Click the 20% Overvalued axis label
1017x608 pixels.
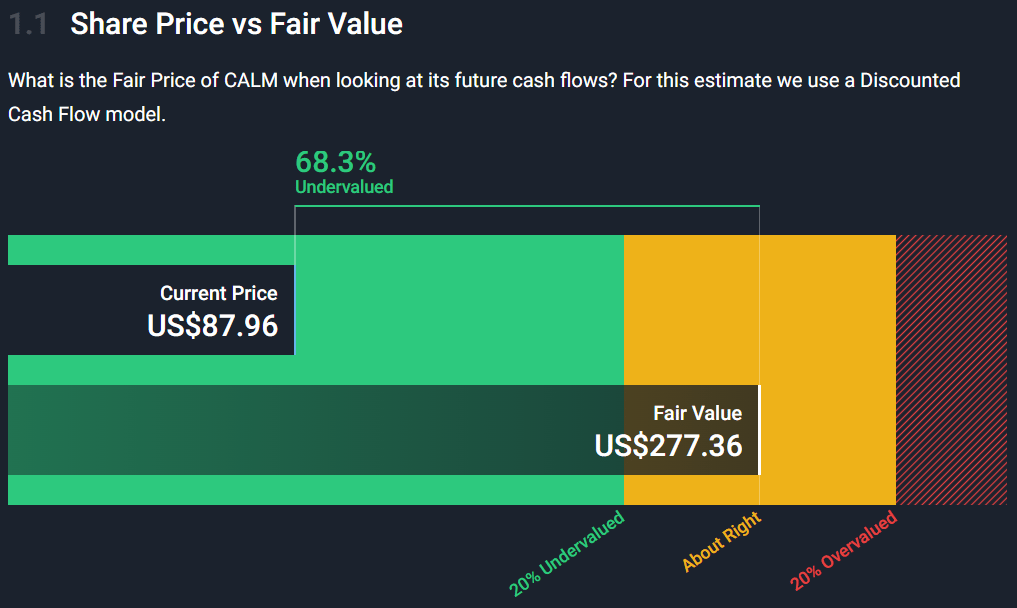(843, 550)
